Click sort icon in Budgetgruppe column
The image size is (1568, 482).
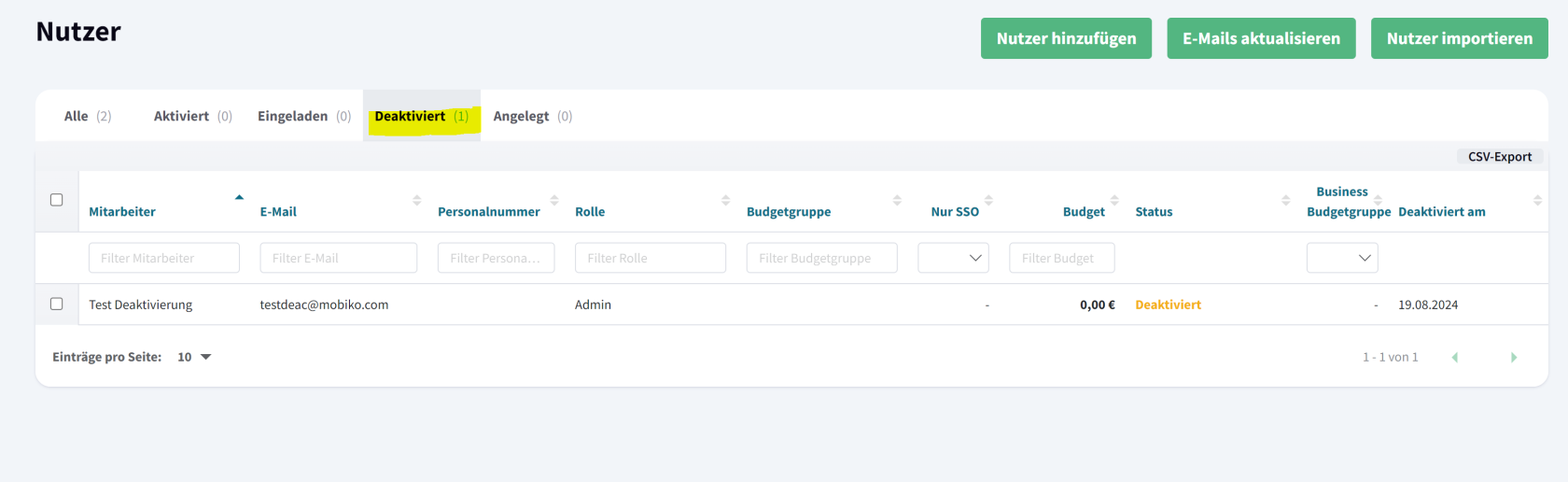(897, 200)
